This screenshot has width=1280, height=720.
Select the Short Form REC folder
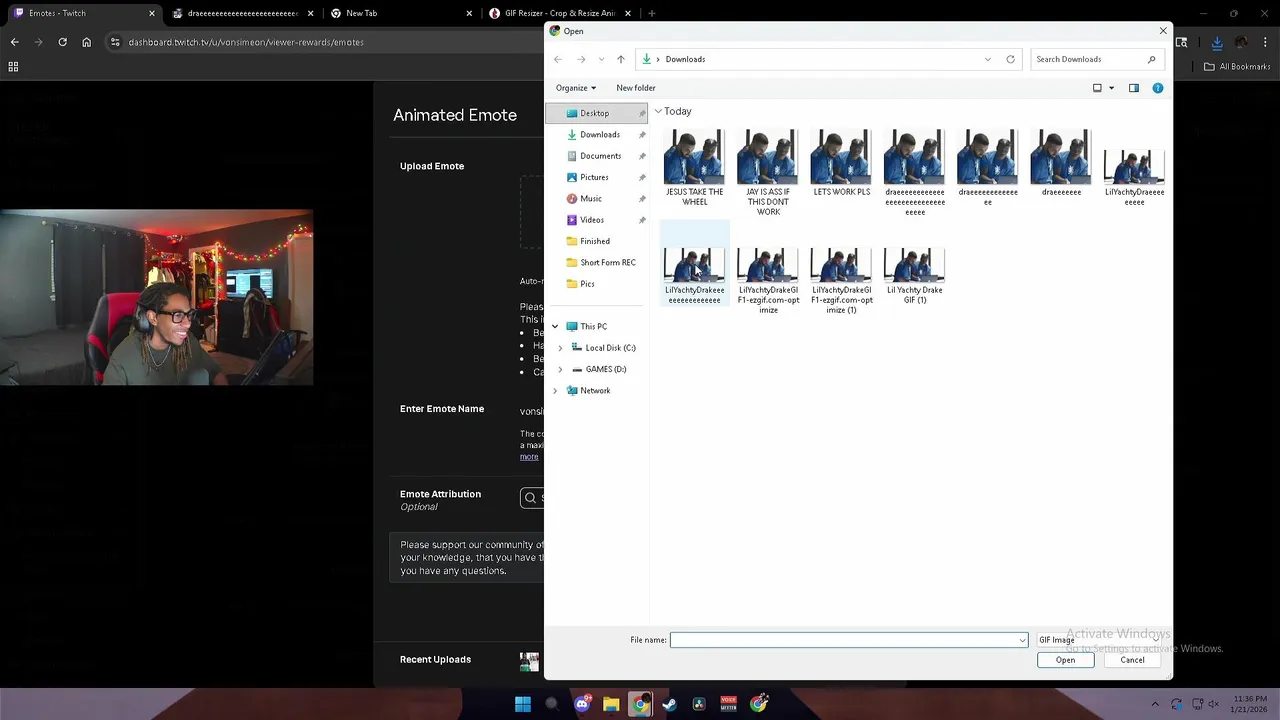[608, 262]
